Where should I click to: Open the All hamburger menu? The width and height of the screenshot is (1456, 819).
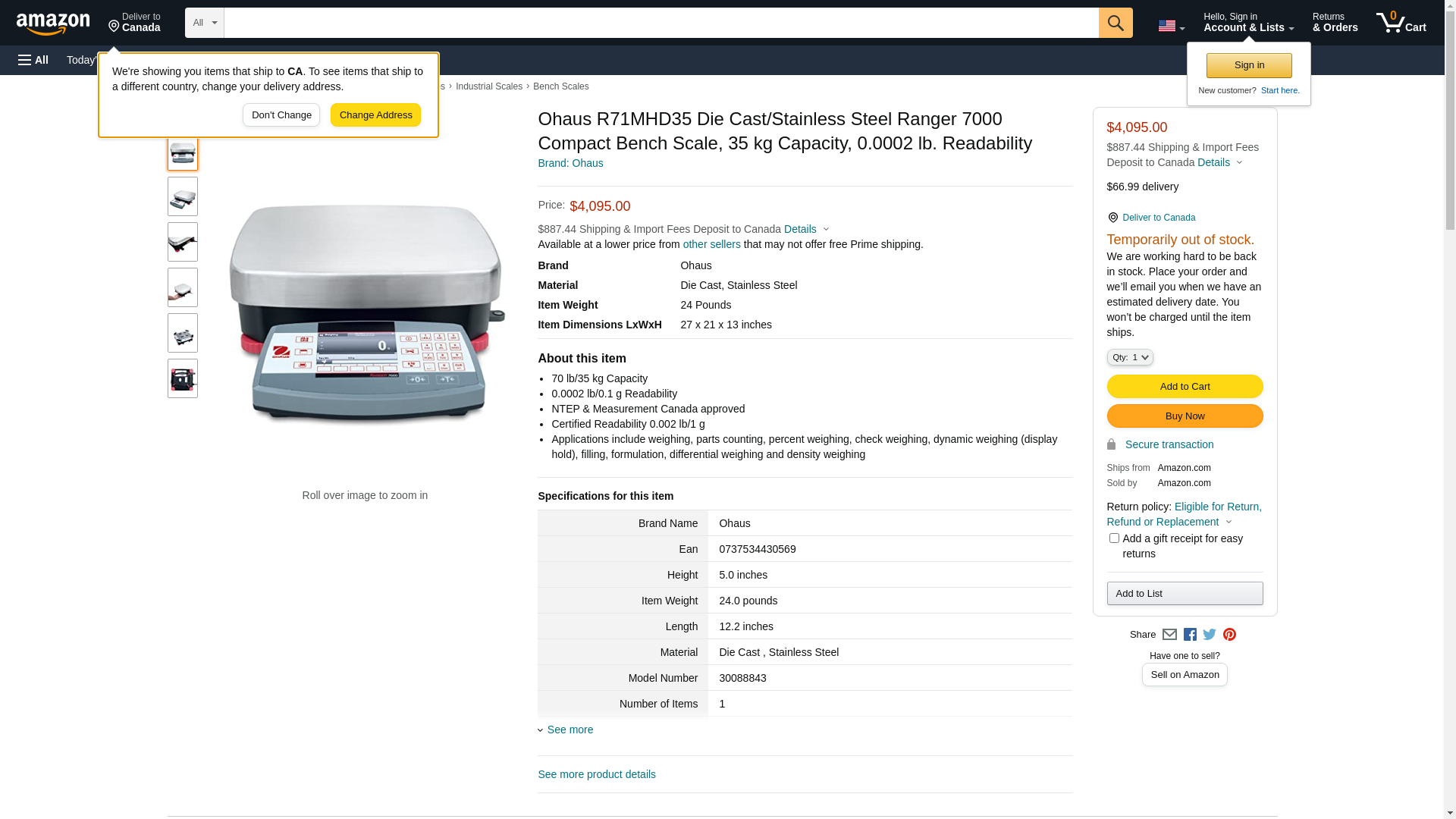pos(33,60)
